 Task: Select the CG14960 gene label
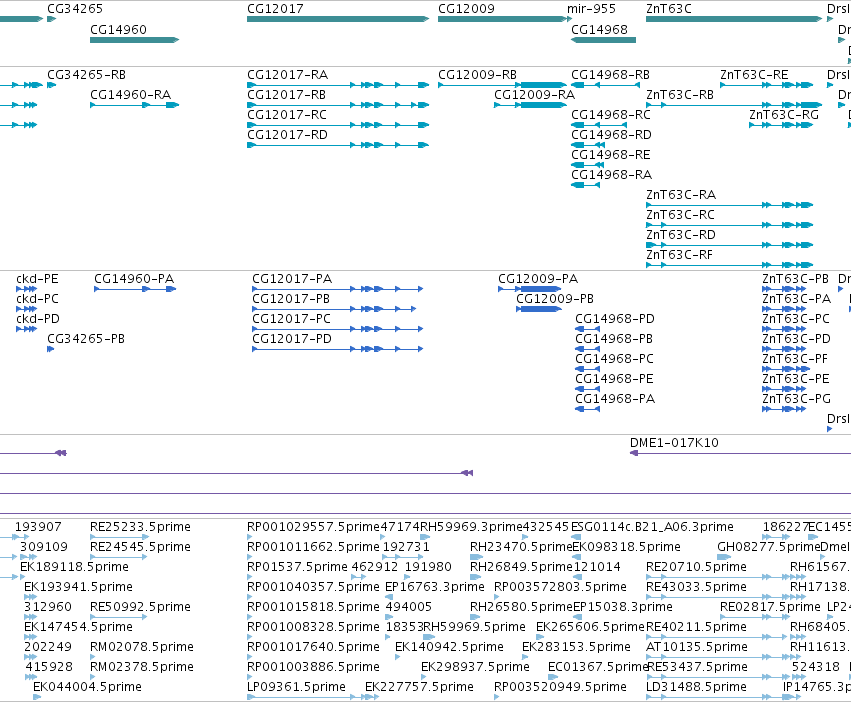coord(118,29)
